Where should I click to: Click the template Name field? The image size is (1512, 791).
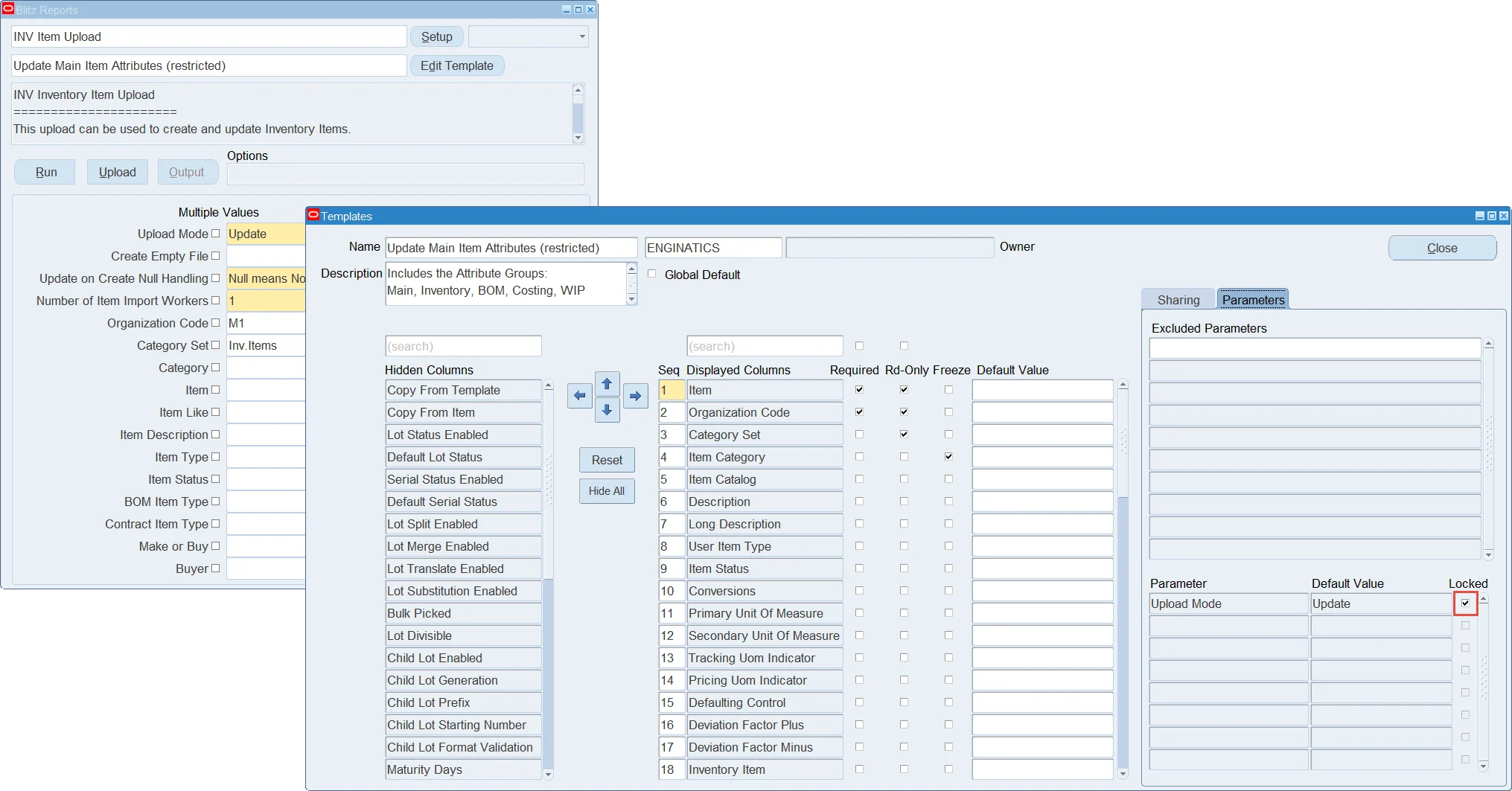[x=511, y=248]
